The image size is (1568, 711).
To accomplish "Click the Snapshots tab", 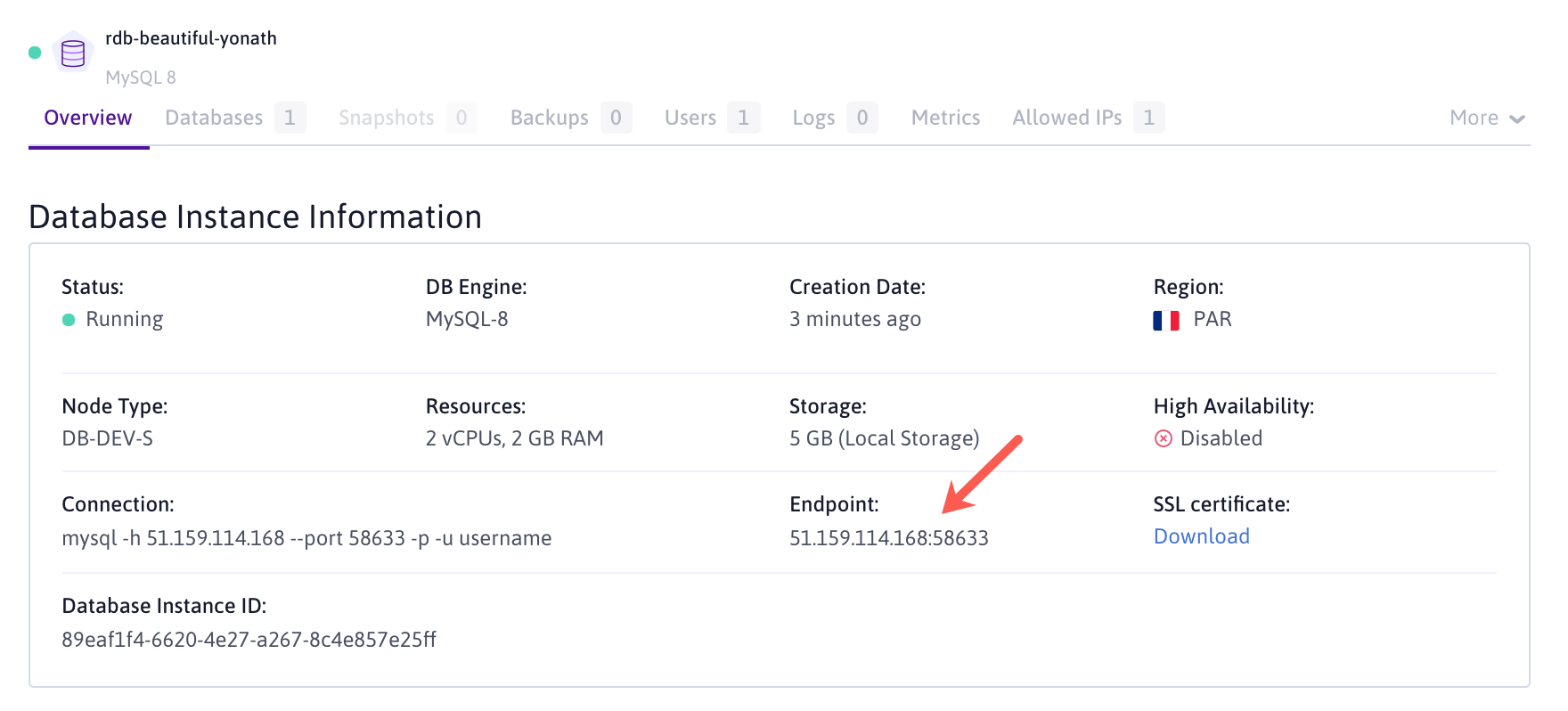I will click(386, 118).
